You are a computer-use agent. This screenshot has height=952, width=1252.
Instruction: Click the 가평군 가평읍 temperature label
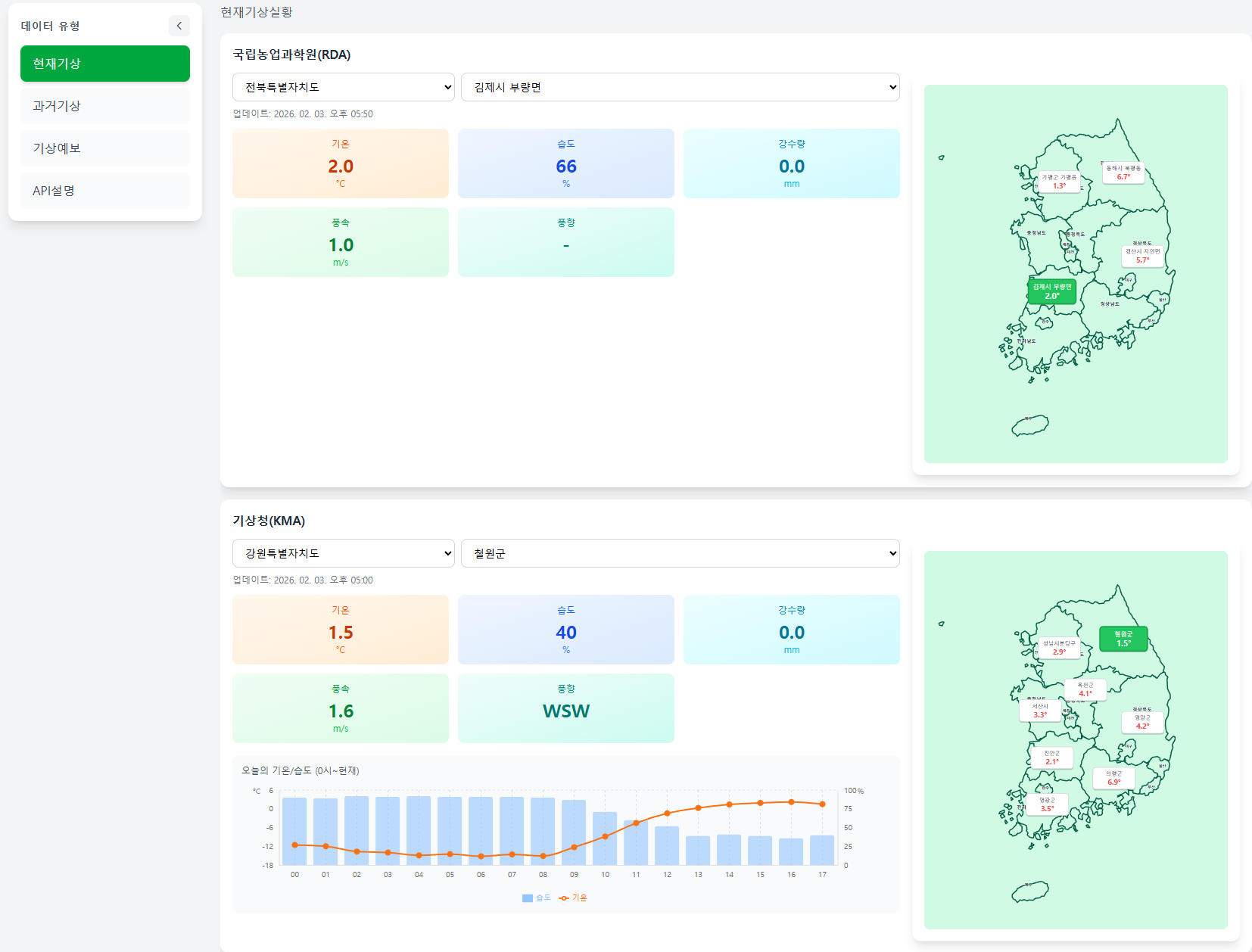tap(1060, 178)
